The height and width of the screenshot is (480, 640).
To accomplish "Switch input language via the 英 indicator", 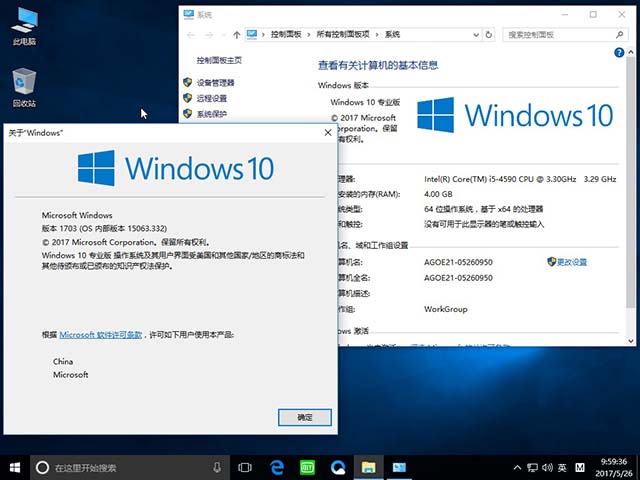I will pos(562,467).
